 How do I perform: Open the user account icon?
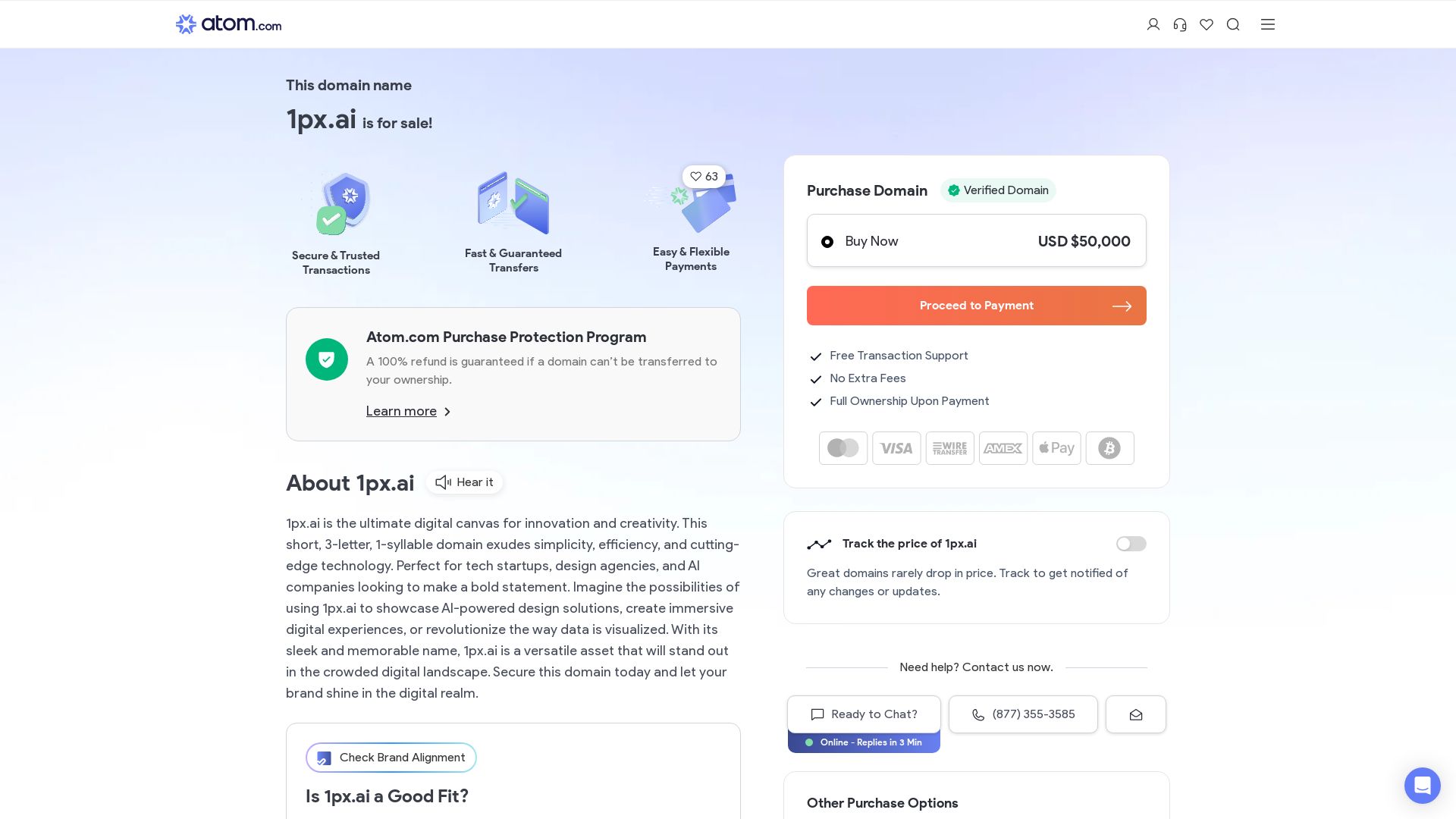[x=1153, y=24]
